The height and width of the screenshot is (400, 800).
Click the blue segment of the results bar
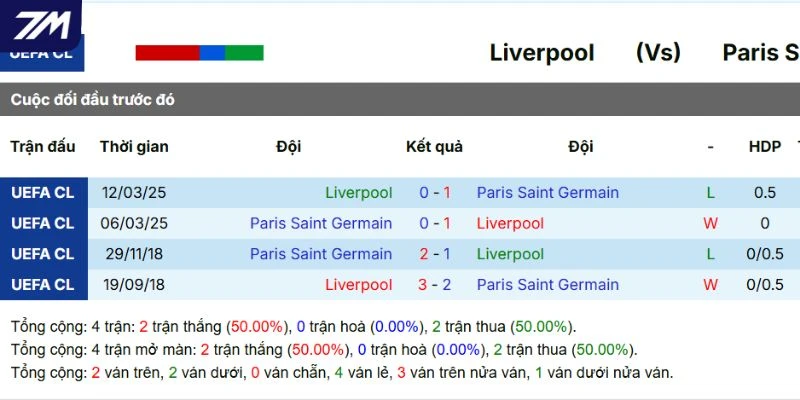click(212, 53)
